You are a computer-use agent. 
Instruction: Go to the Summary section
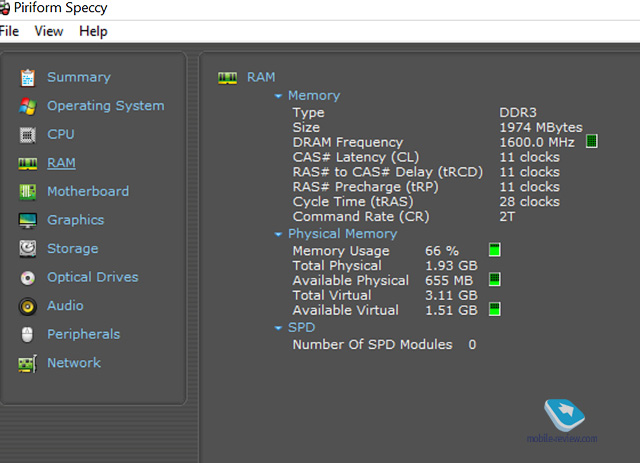tap(79, 77)
